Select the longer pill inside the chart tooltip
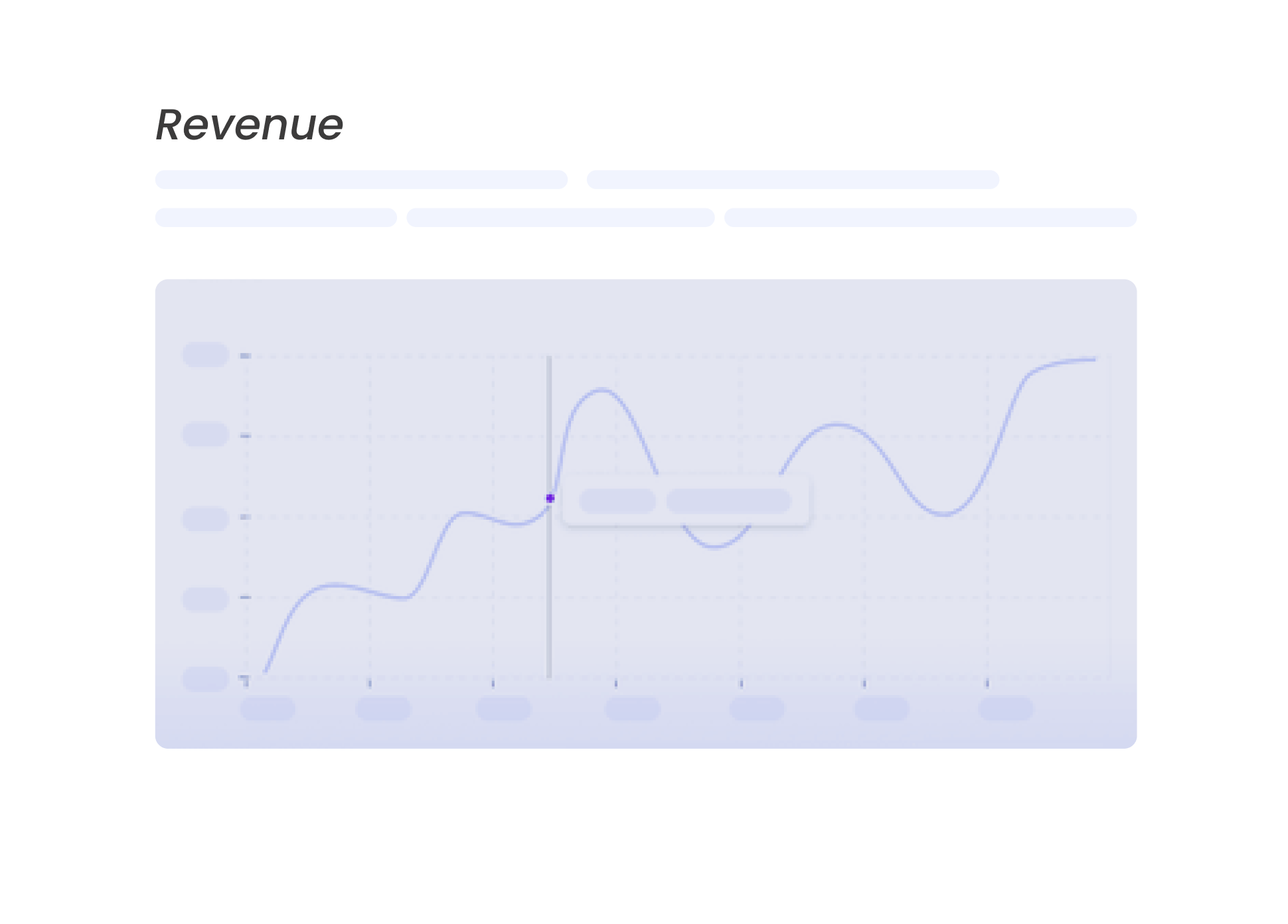The height and width of the screenshot is (924, 1288). click(x=728, y=501)
